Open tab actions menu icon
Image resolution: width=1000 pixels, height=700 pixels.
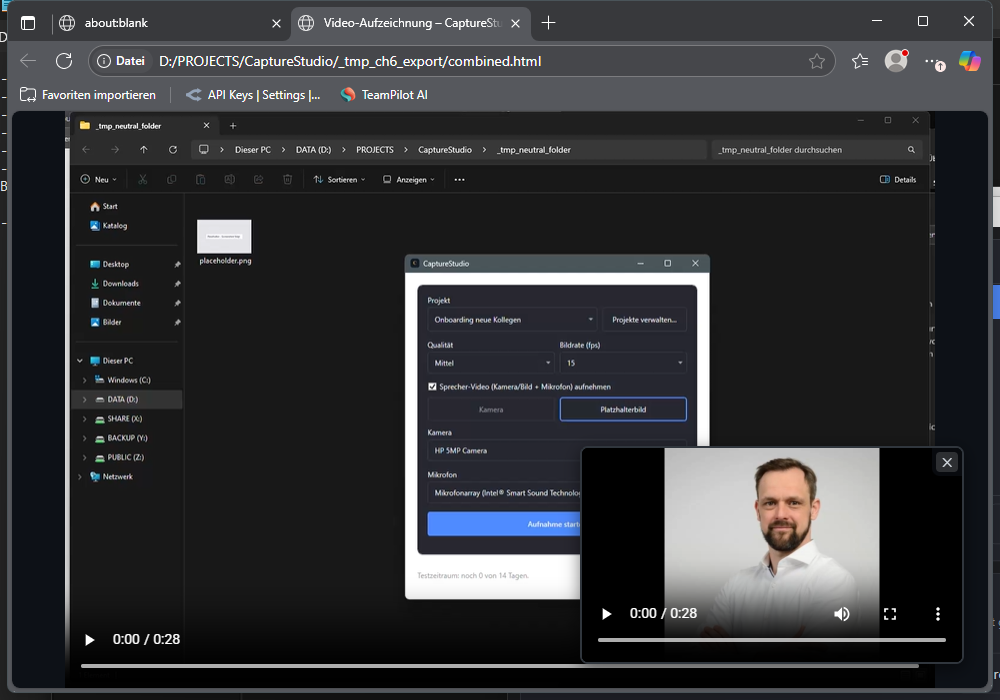tap(28, 23)
